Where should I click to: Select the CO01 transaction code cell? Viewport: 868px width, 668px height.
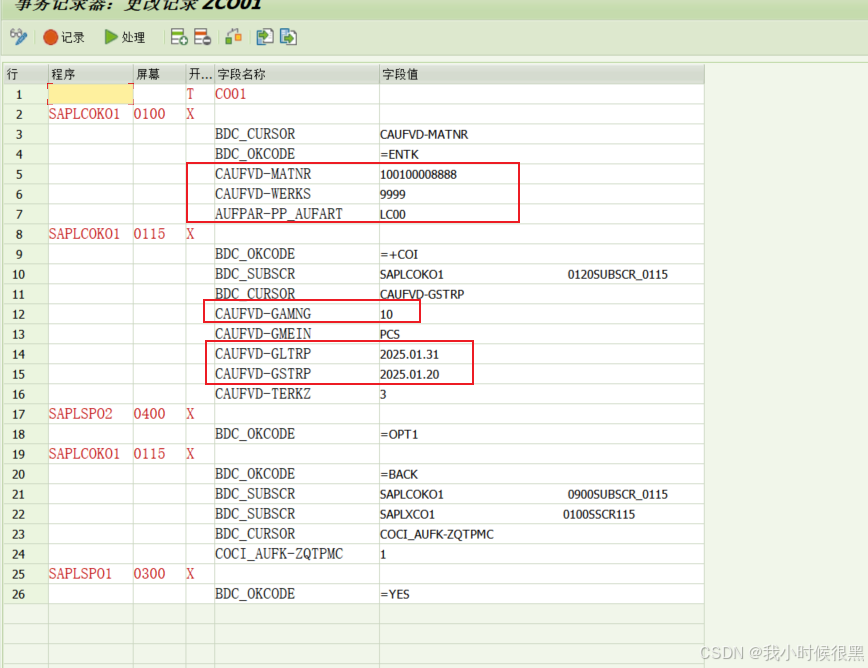[x=230, y=94]
